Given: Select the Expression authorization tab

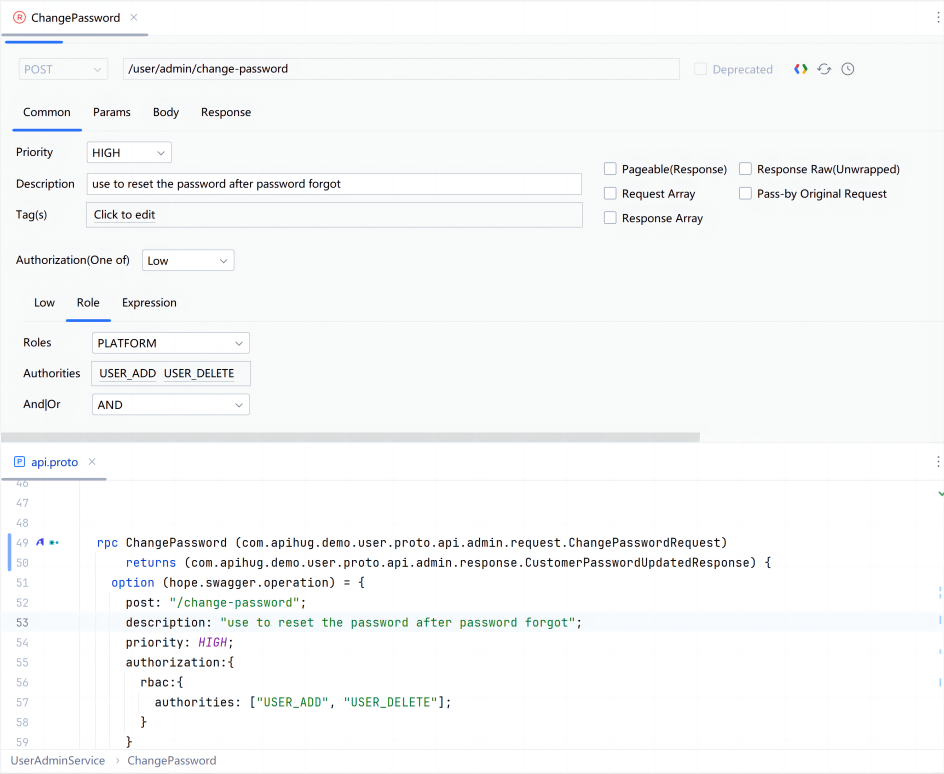Looking at the screenshot, I should pos(149,303).
